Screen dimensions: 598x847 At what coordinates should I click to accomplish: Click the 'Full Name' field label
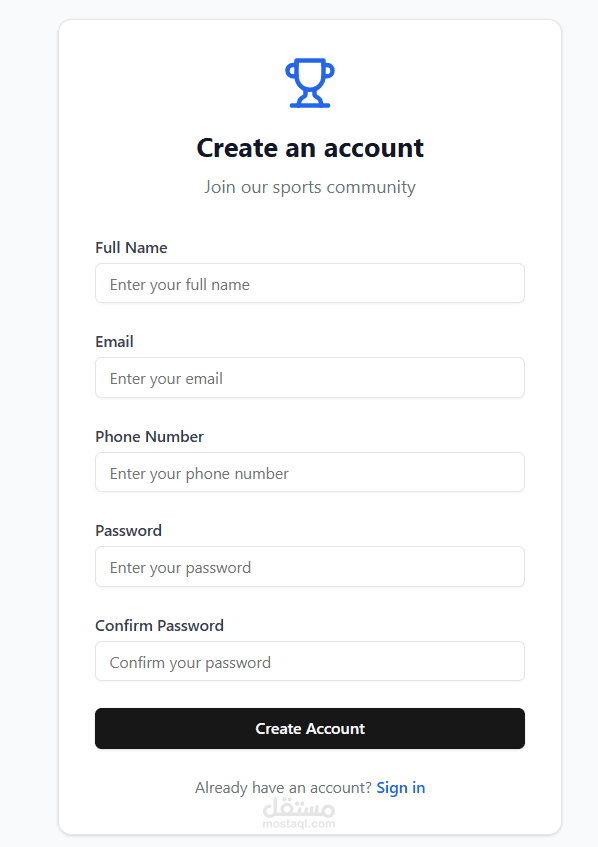tap(131, 248)
